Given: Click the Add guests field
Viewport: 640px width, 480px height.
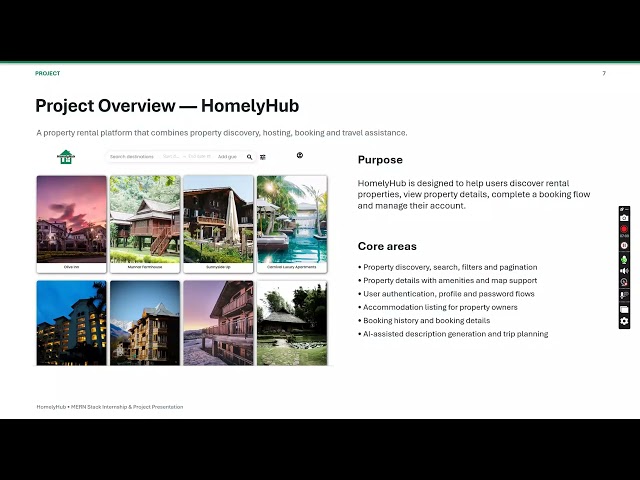Looking at the screenshot, I should pos(227,157).
